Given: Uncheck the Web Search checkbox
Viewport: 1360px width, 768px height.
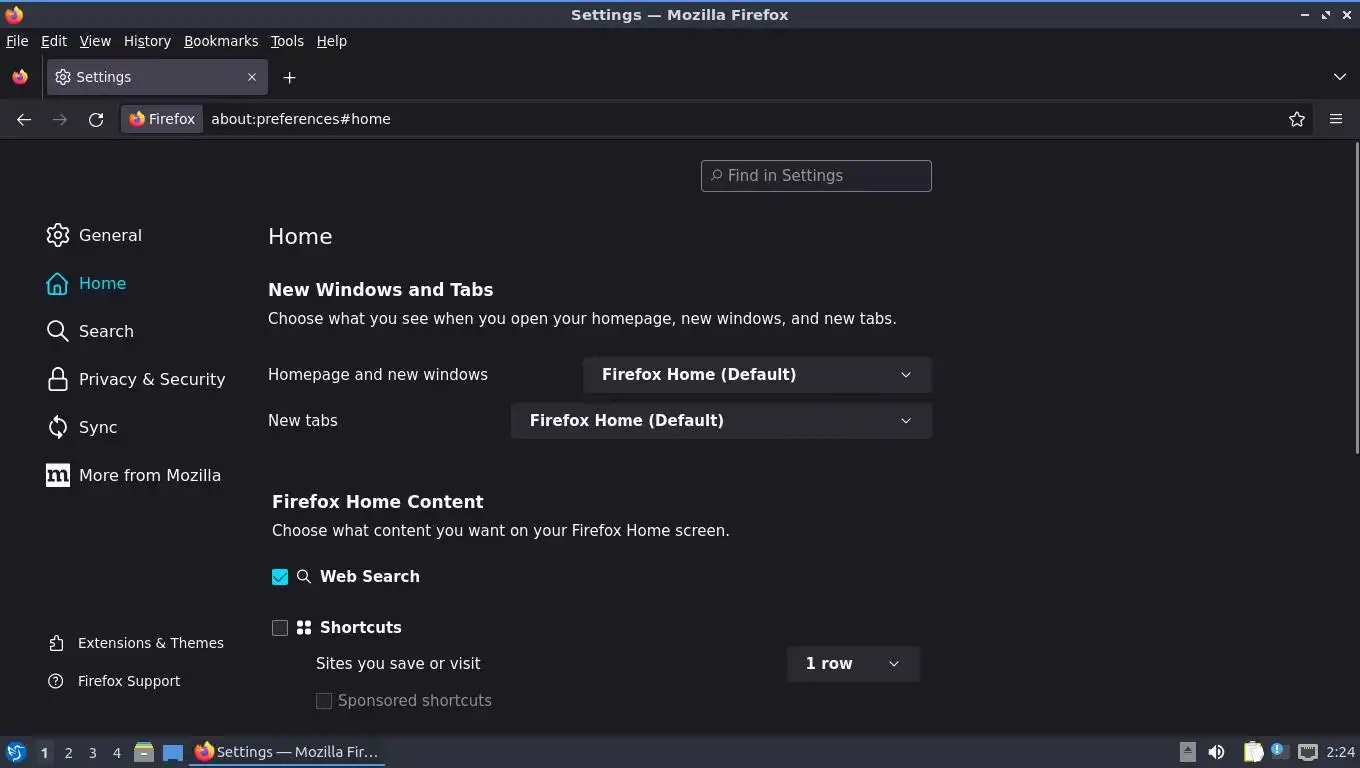Looking at the screenshot, I should pos(280,577).
